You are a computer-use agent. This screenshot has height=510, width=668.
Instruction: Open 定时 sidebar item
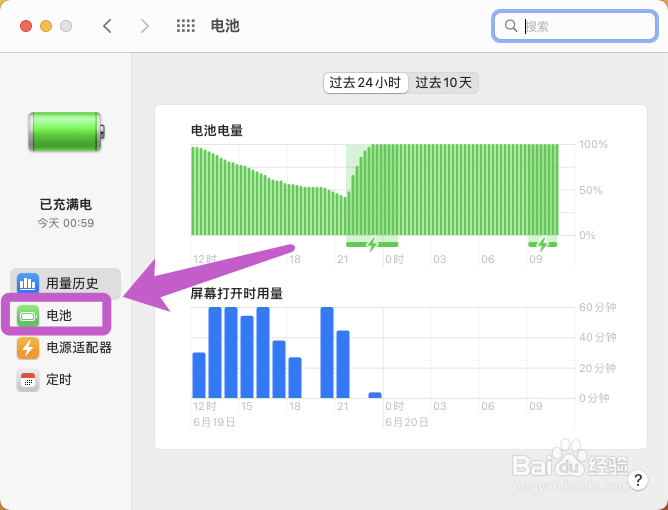(65, 379)
